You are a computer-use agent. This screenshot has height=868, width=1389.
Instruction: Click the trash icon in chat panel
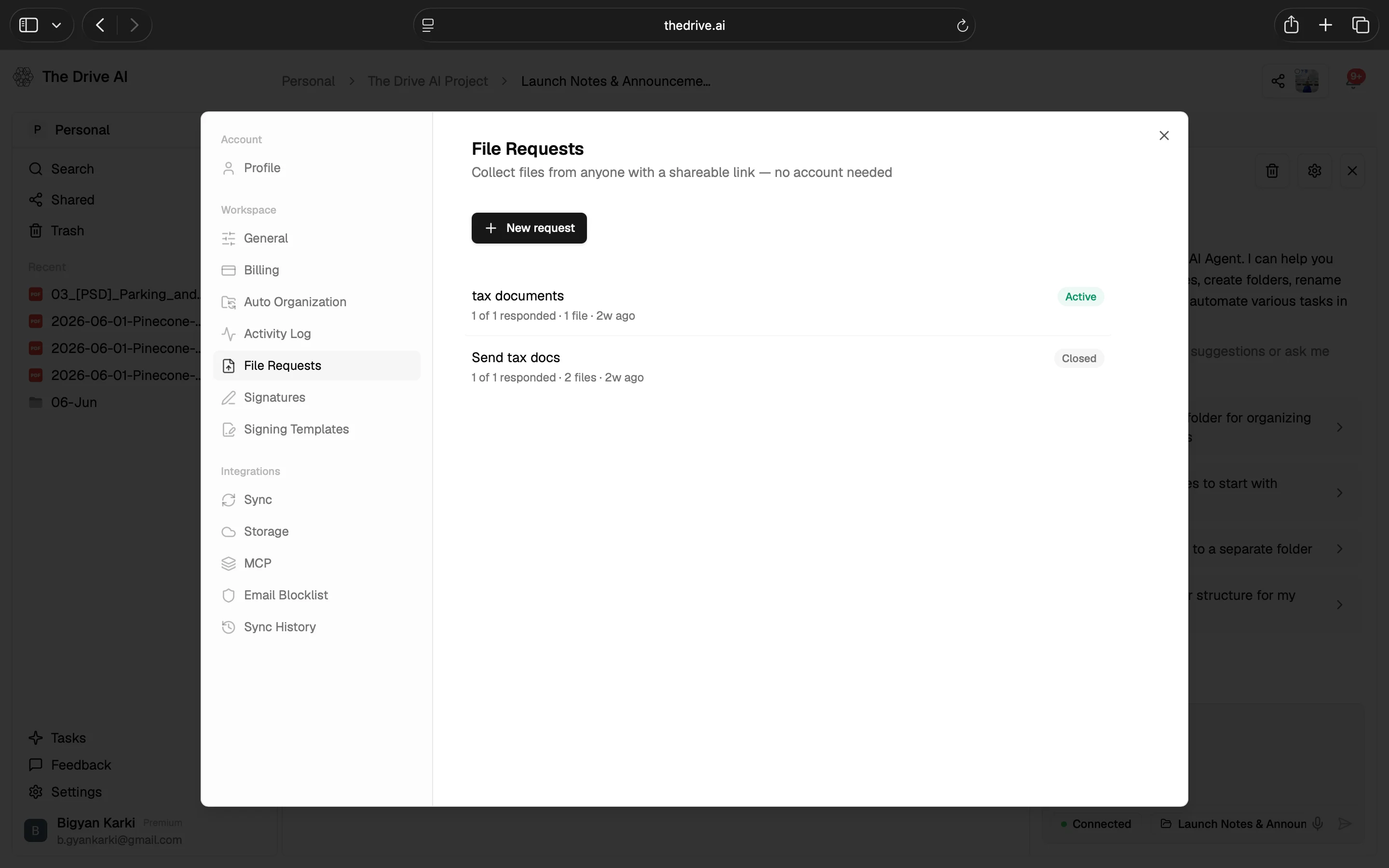click(x=1272, y=171)
